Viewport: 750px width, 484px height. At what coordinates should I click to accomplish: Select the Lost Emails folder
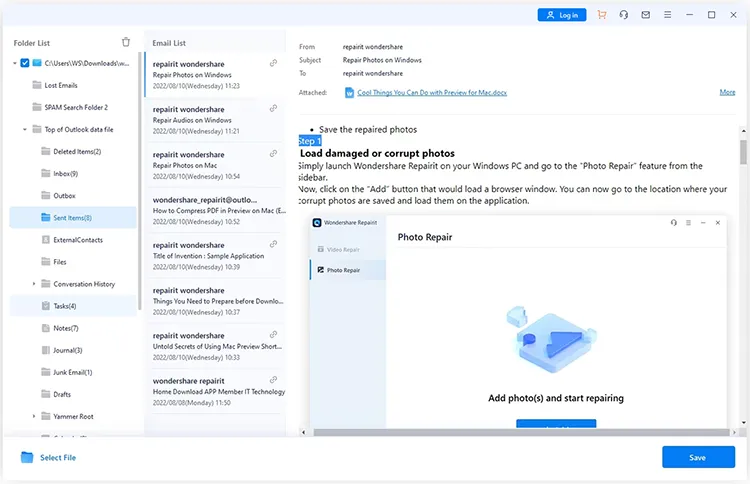(x=61, y=85)
